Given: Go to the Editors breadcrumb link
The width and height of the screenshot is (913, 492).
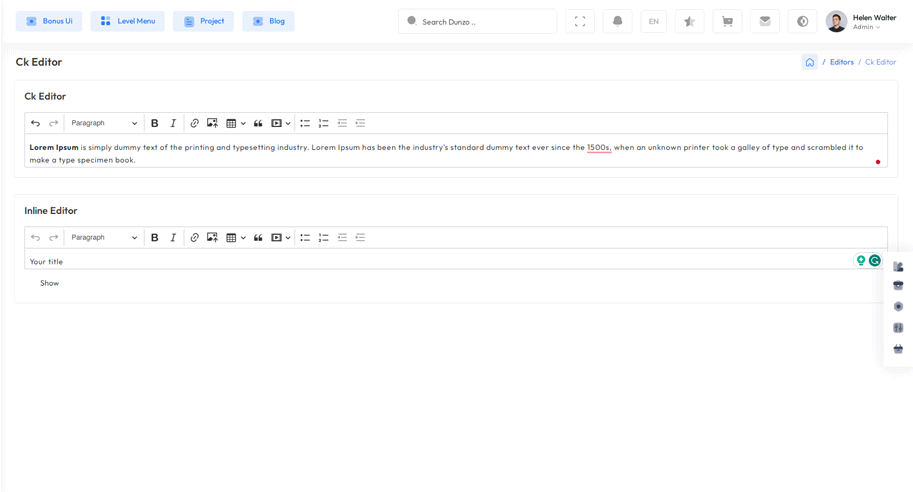Looking at the screenshot, I should [x=841, y=62].
